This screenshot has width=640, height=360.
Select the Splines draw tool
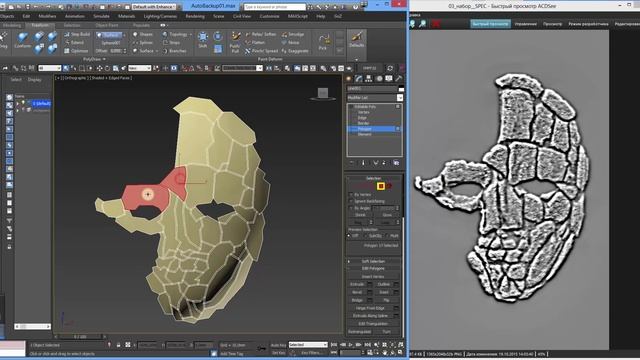[143, 42]
